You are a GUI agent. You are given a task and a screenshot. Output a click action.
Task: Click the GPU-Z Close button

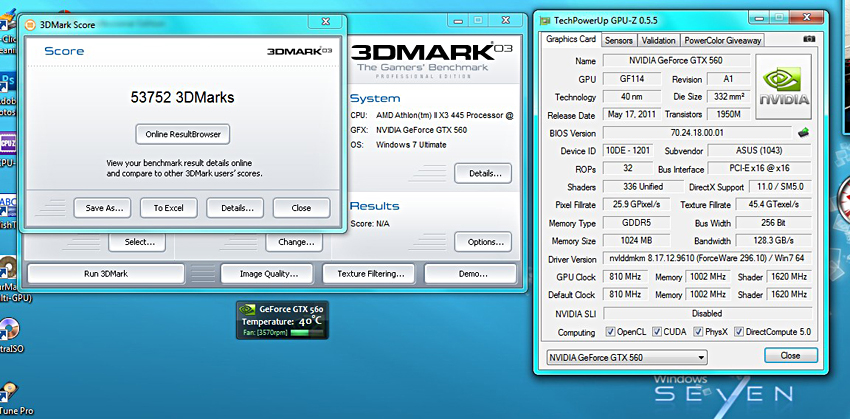point(790,356)
